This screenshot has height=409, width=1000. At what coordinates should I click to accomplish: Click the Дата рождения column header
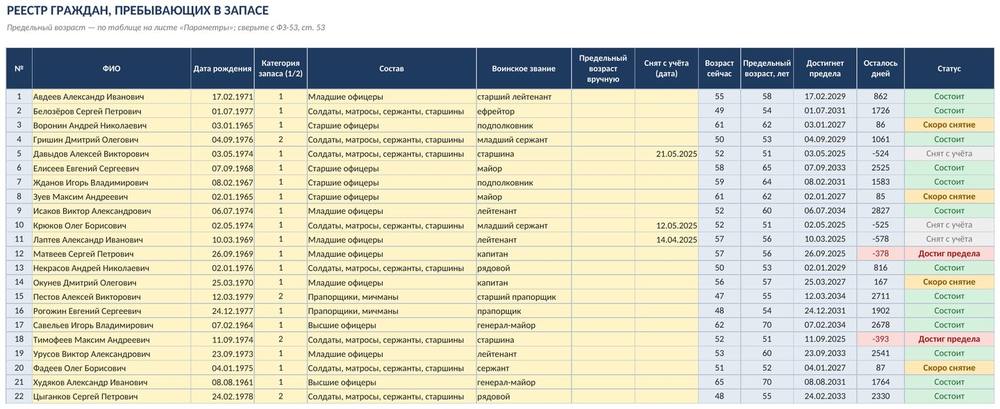[222, 69]
